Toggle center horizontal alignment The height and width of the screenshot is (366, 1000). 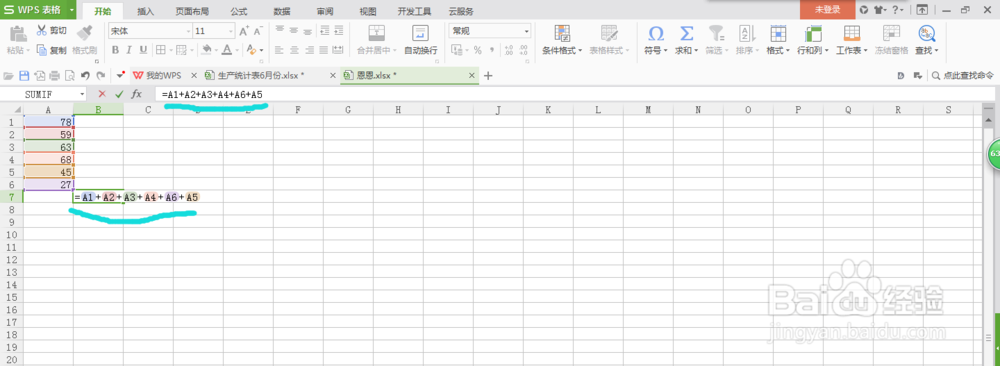tap(294, 50)
